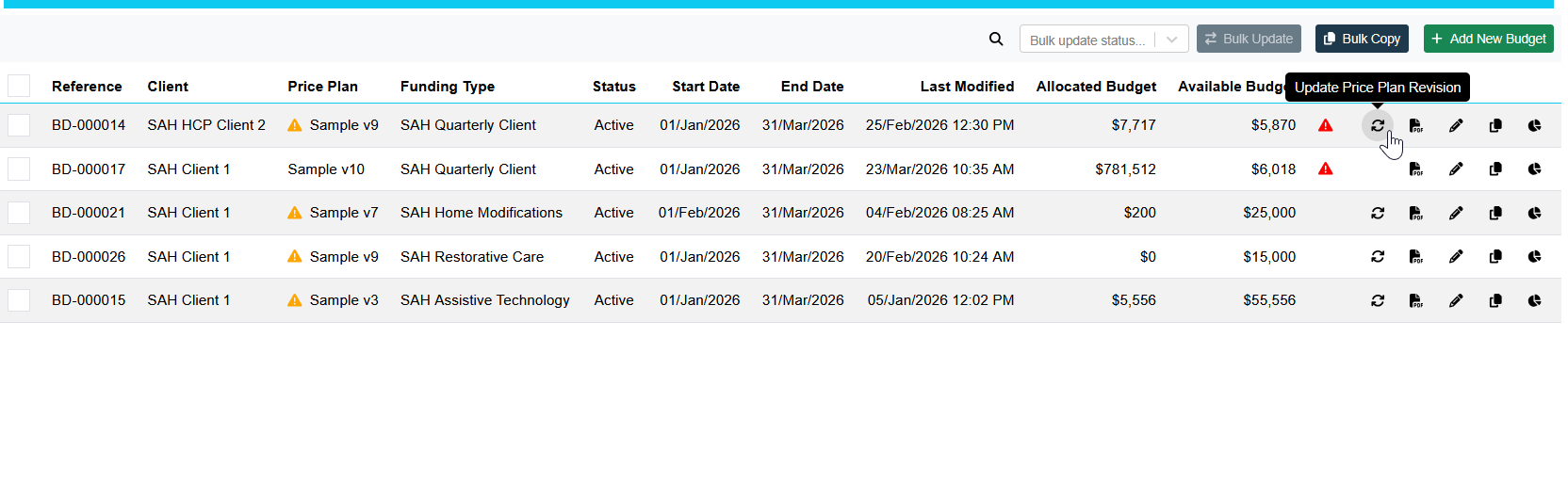Click the Bulk Copy button

tap(1362, 39)
